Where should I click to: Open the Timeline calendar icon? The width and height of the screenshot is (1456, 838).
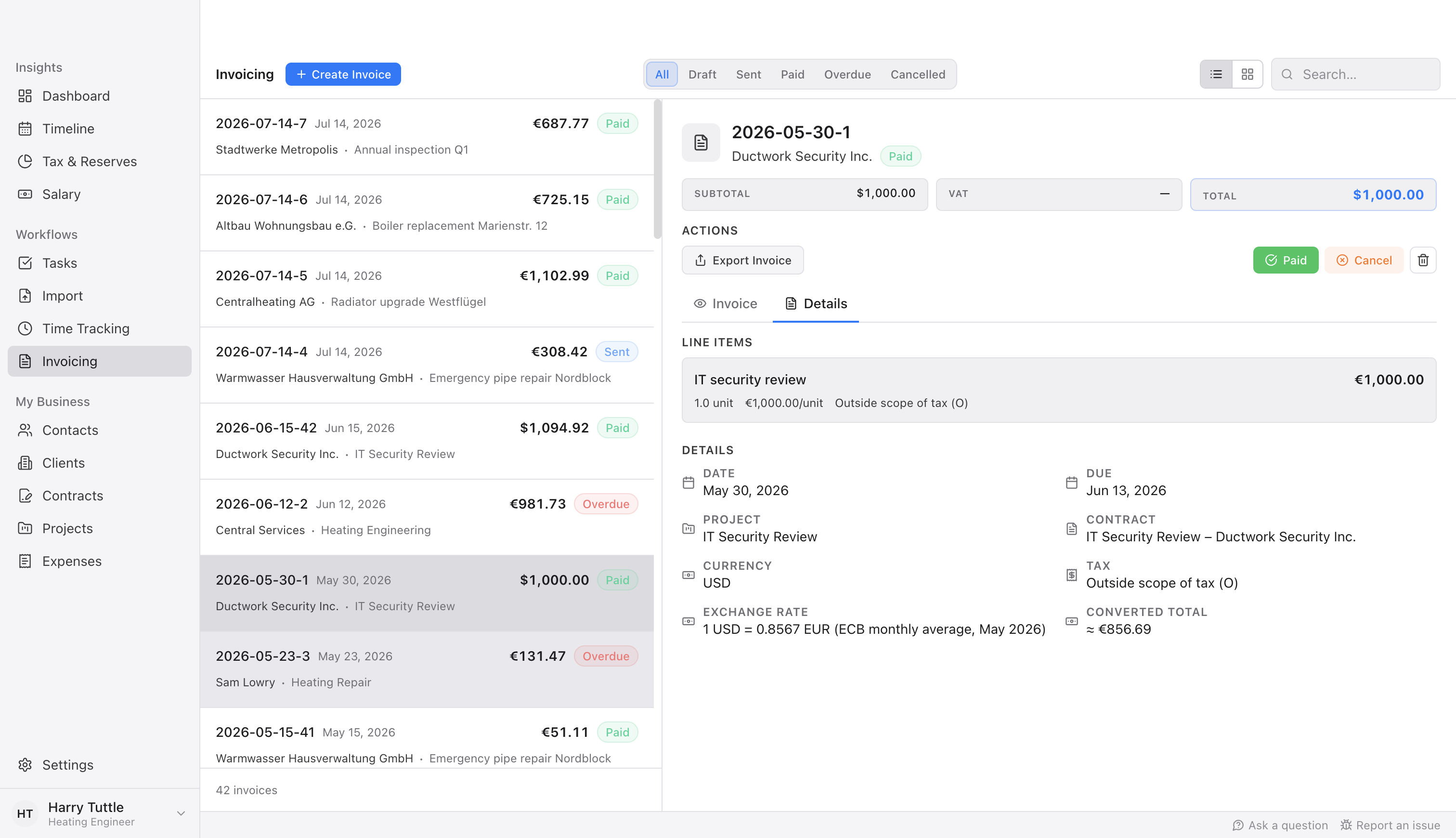pyautogui.click(x=25, y=128)
